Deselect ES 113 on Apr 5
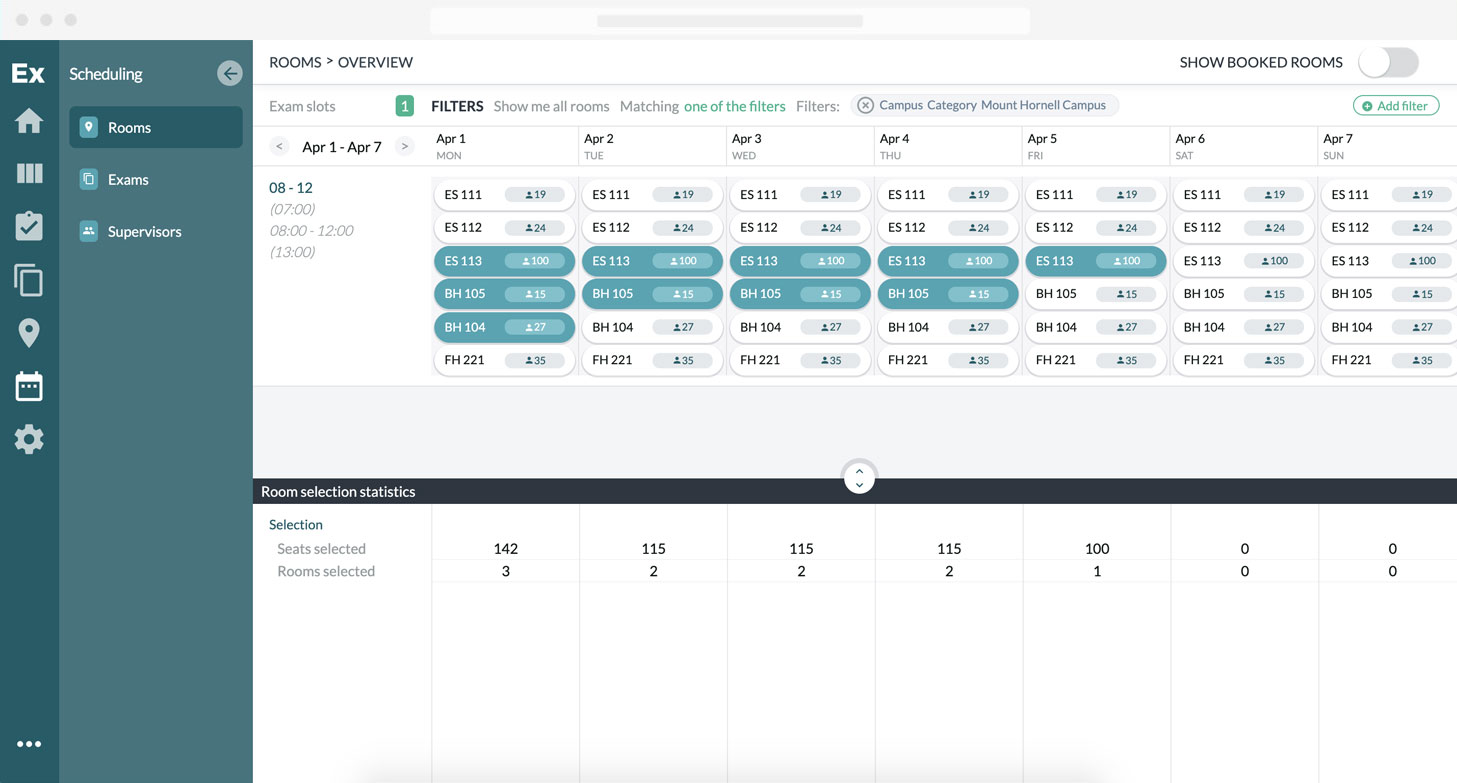1457x783 pixels. tap(1096, 261)
